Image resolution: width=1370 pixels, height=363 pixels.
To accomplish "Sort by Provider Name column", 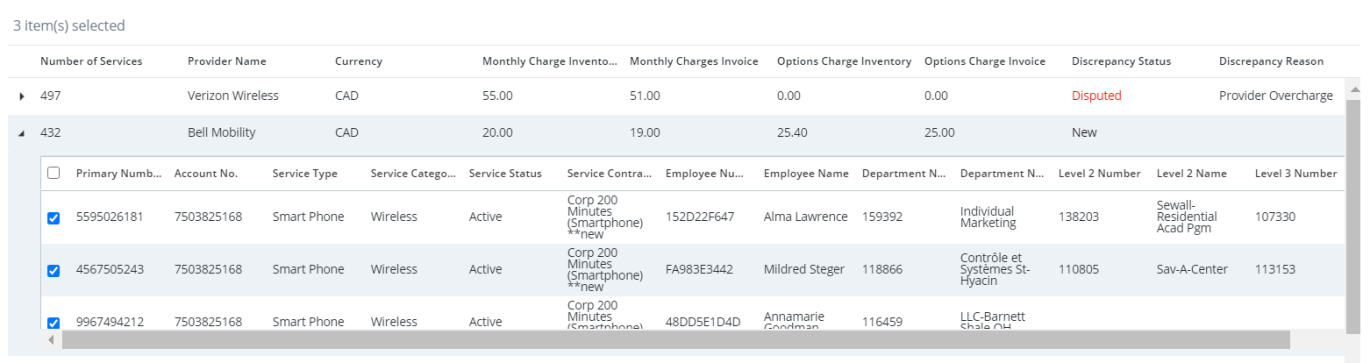I will 227,61.
